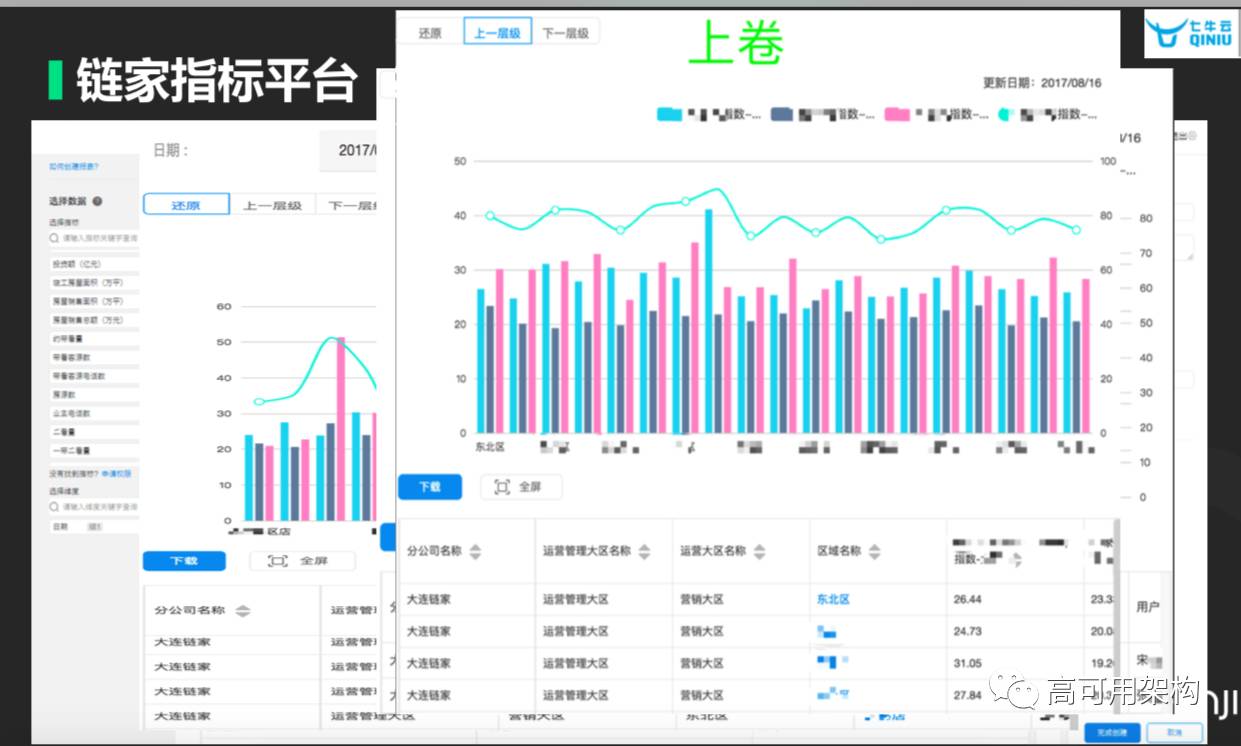The height and width of the screenshot is (746, 1241).
Task: Click the 完成创建 button at the bottom right
Action: click(x=1112, y=732)
